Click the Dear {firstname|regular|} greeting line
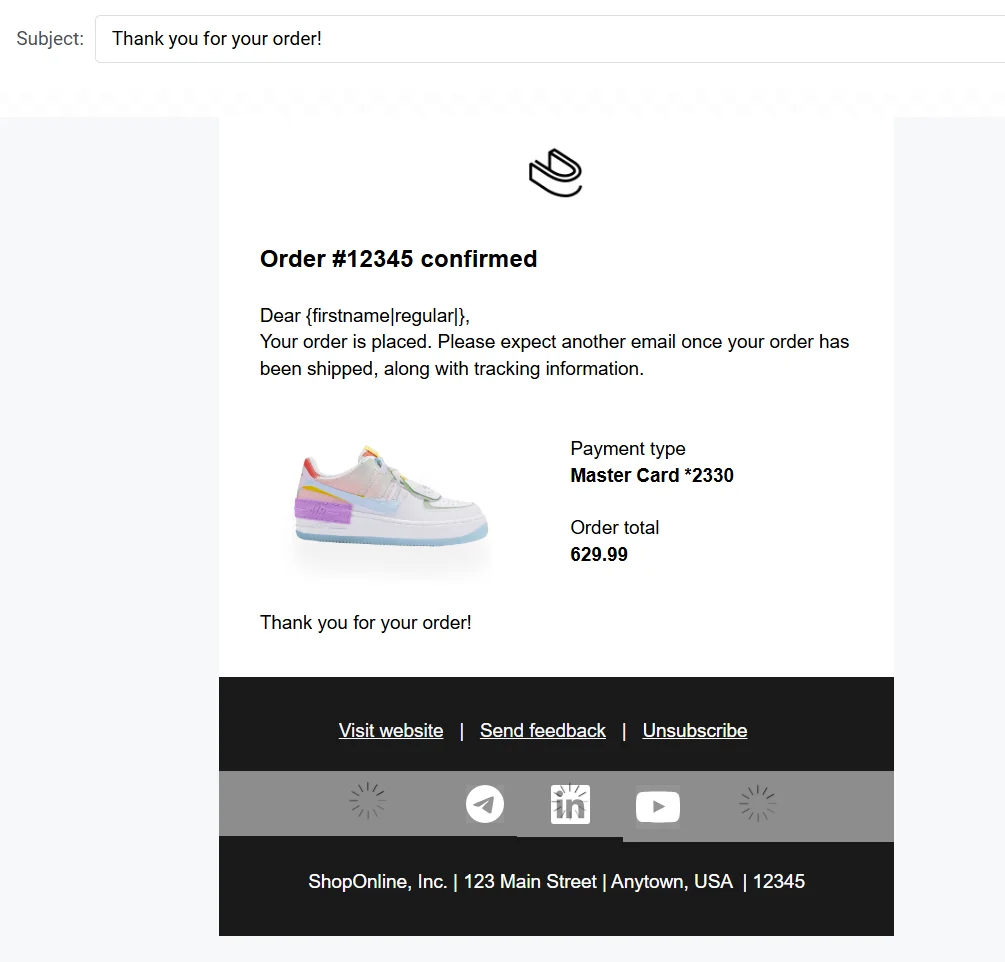1005x962 pixels. (x=364, y=316)
